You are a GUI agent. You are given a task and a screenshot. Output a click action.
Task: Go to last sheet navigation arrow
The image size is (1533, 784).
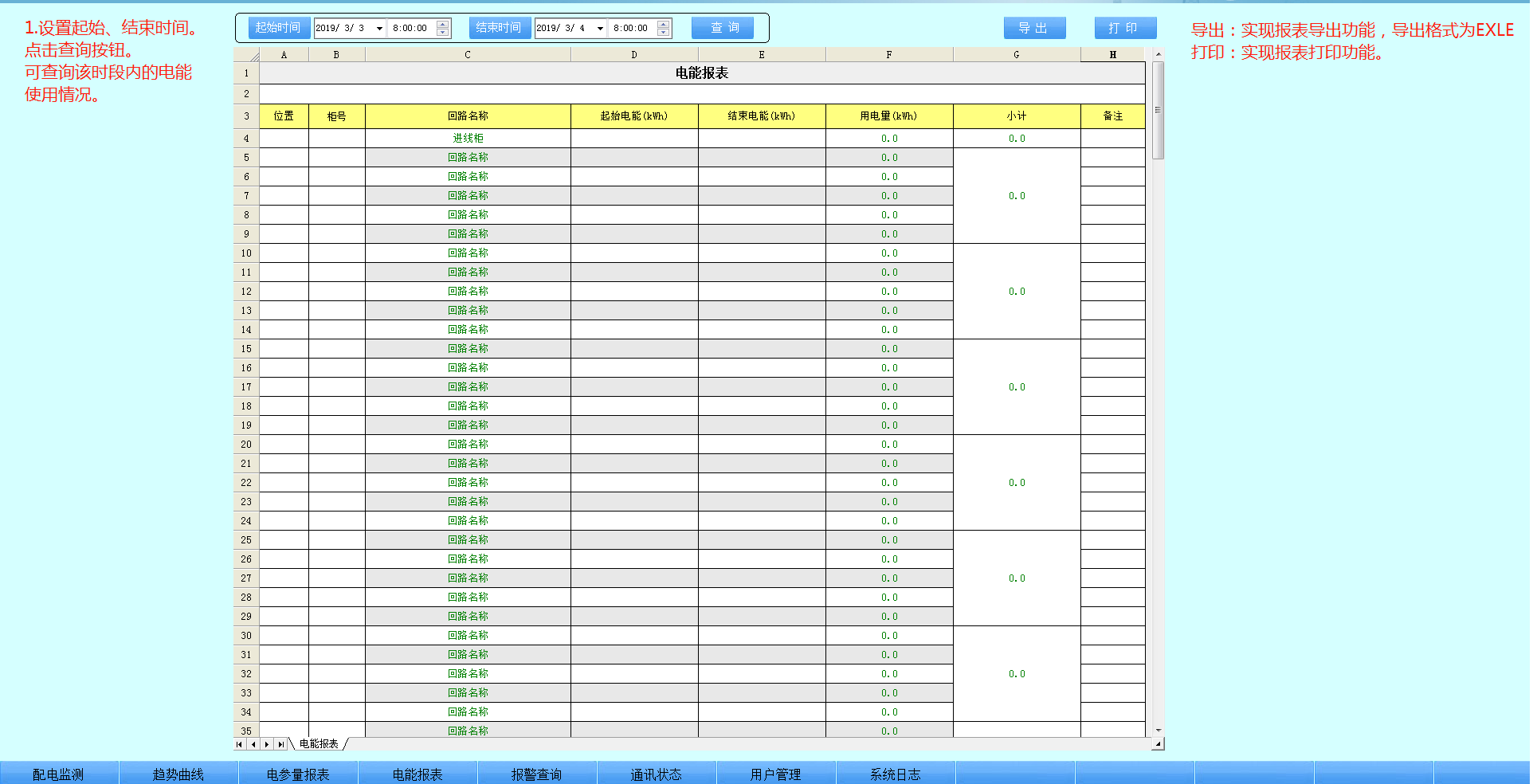(280, 744)
